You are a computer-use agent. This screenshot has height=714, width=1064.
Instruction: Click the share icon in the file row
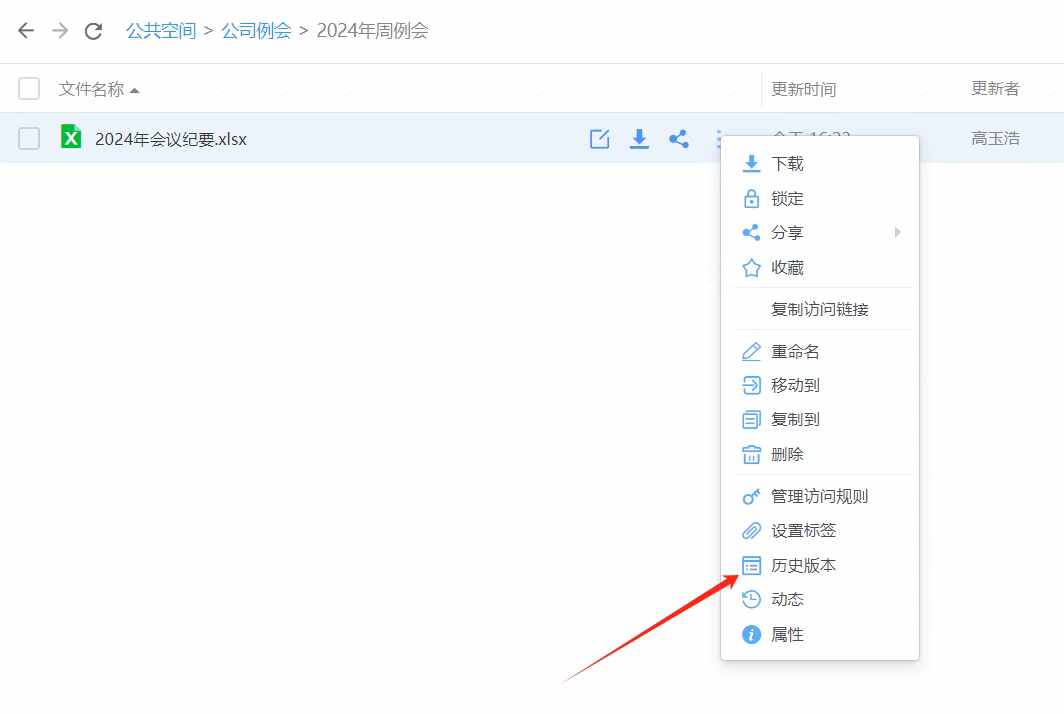[679, 139]
